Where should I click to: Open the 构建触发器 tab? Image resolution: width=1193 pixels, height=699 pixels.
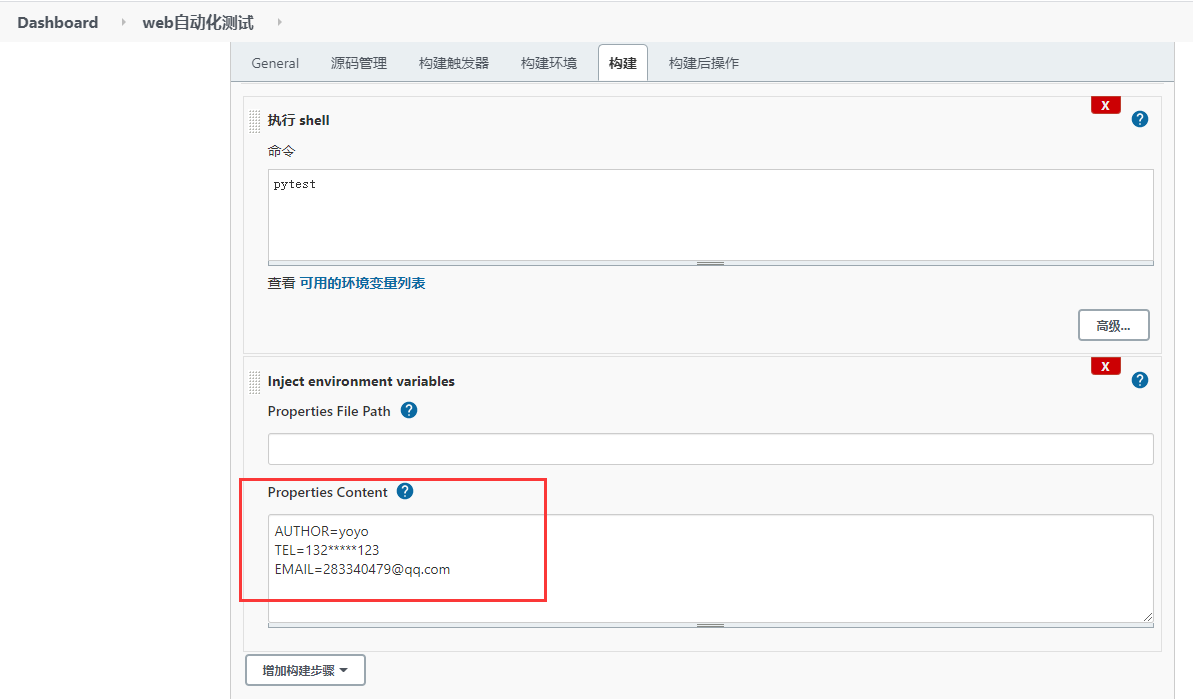point(453,62)
